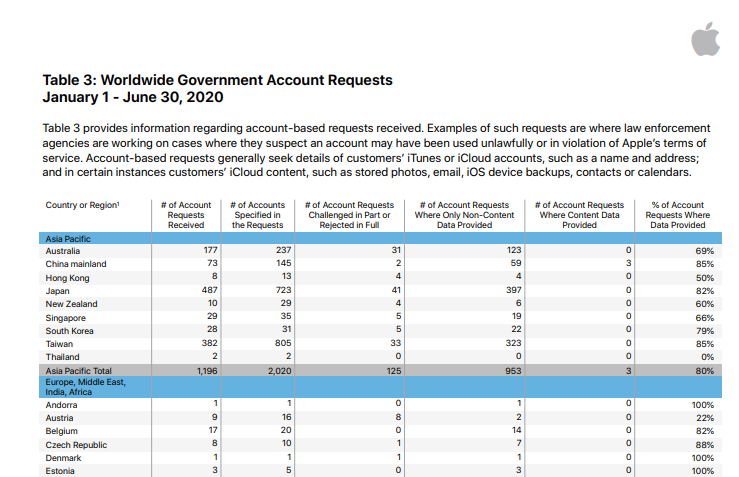The width and height of the screenshot is (739, 477).
Task: Select the 'South Korea' row label
Action: coord(69,331)
